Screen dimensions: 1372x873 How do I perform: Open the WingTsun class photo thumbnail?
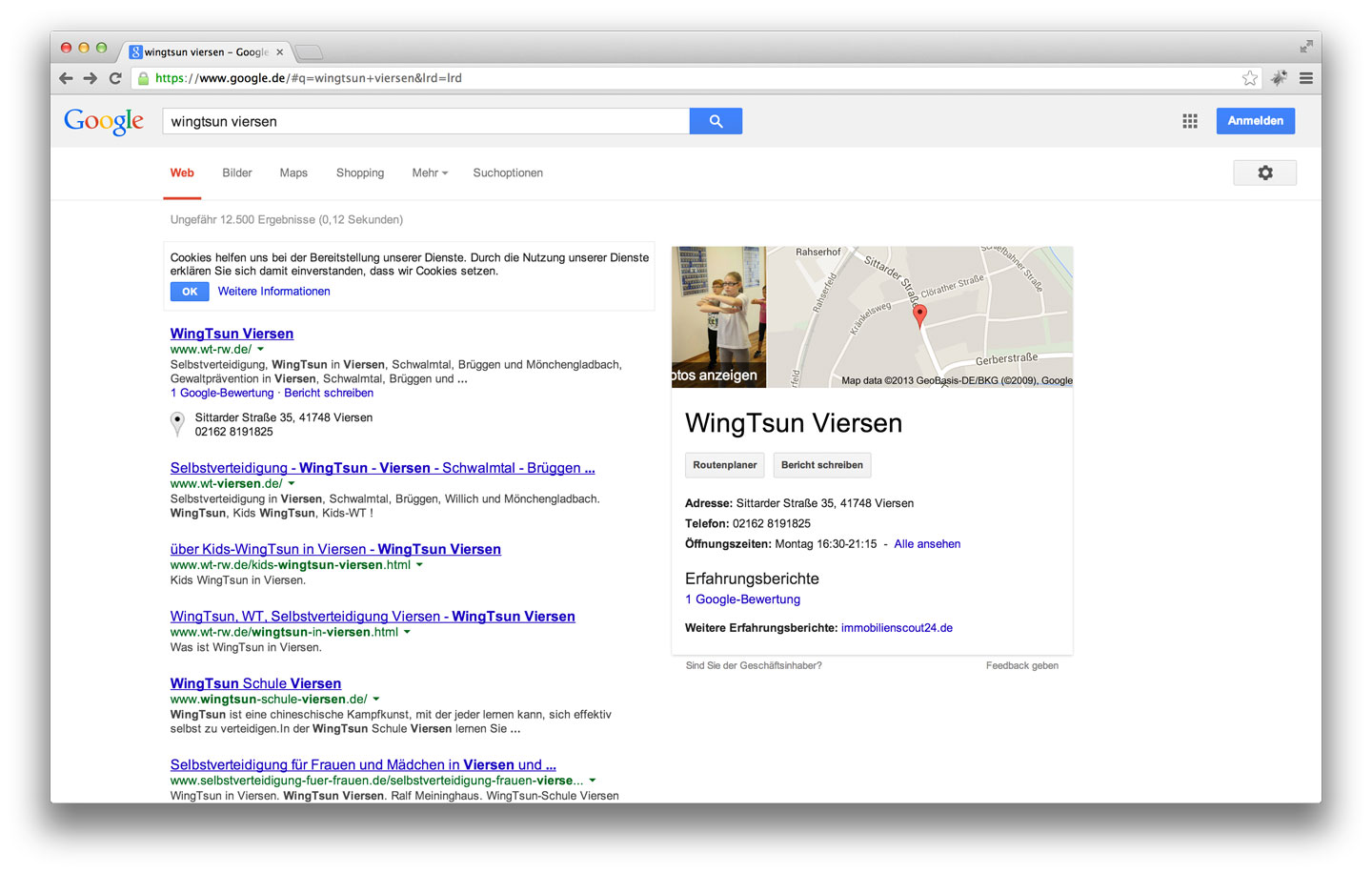pos(718,316)
